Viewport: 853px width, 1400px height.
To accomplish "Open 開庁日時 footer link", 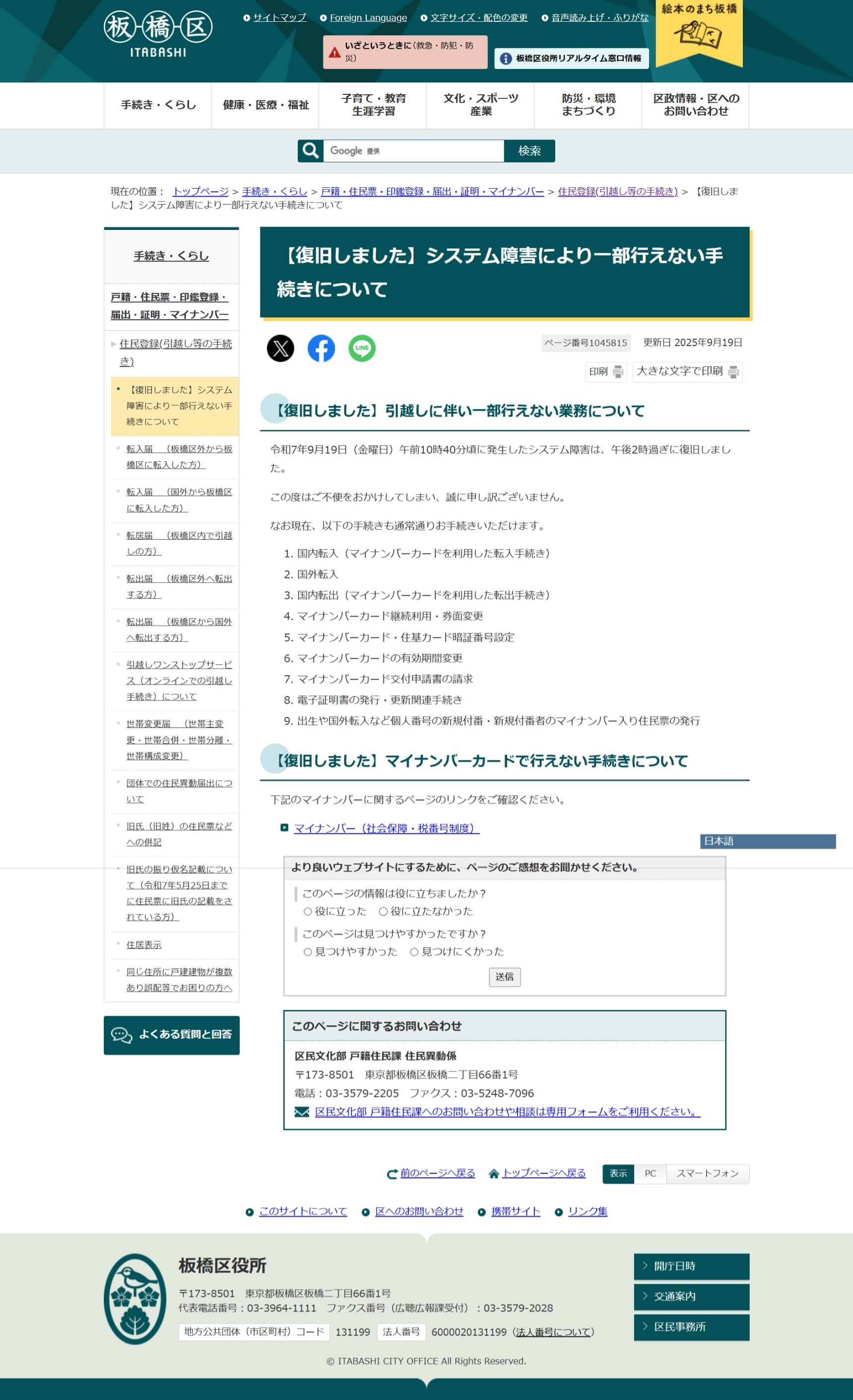I will coord(692,1266).
